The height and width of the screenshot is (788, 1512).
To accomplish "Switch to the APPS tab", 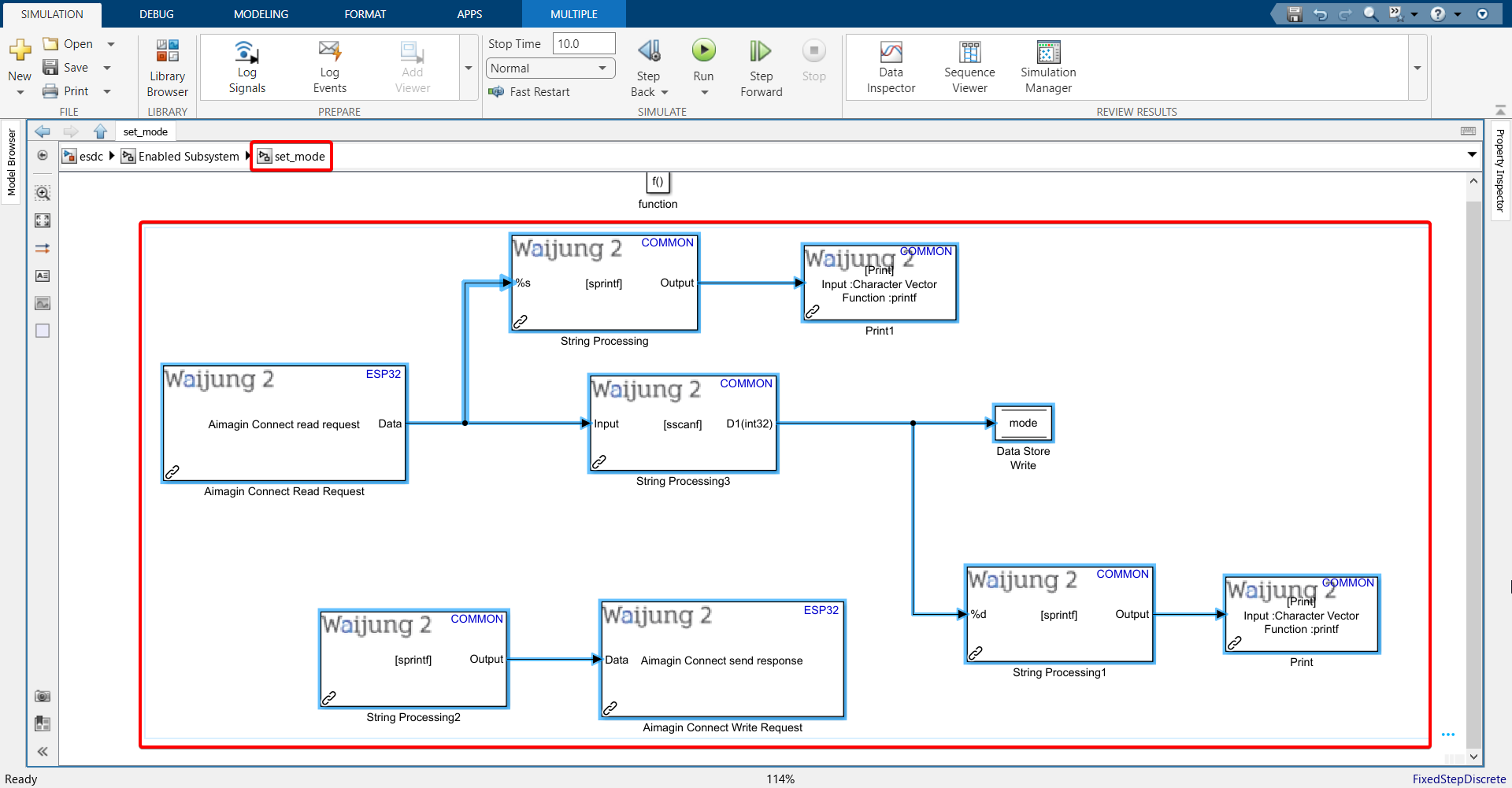I will [469, 14].
